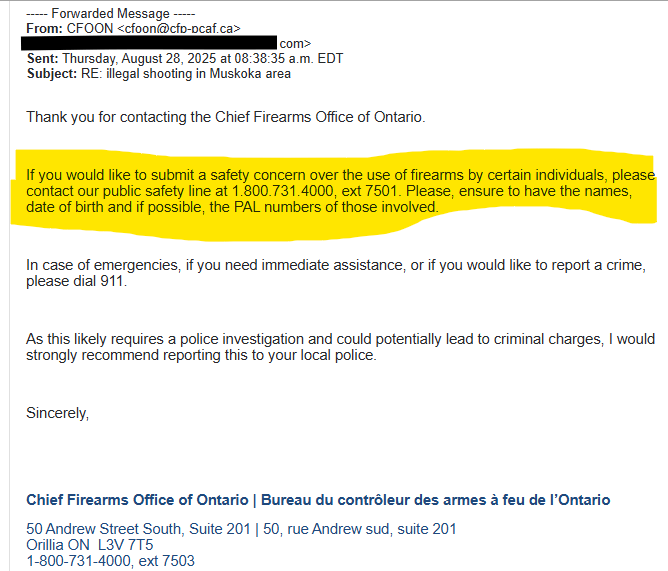Click ext 7501 in the highlighted paragraph
Screen dimensions: 668x571
click(x=370, y=191)
